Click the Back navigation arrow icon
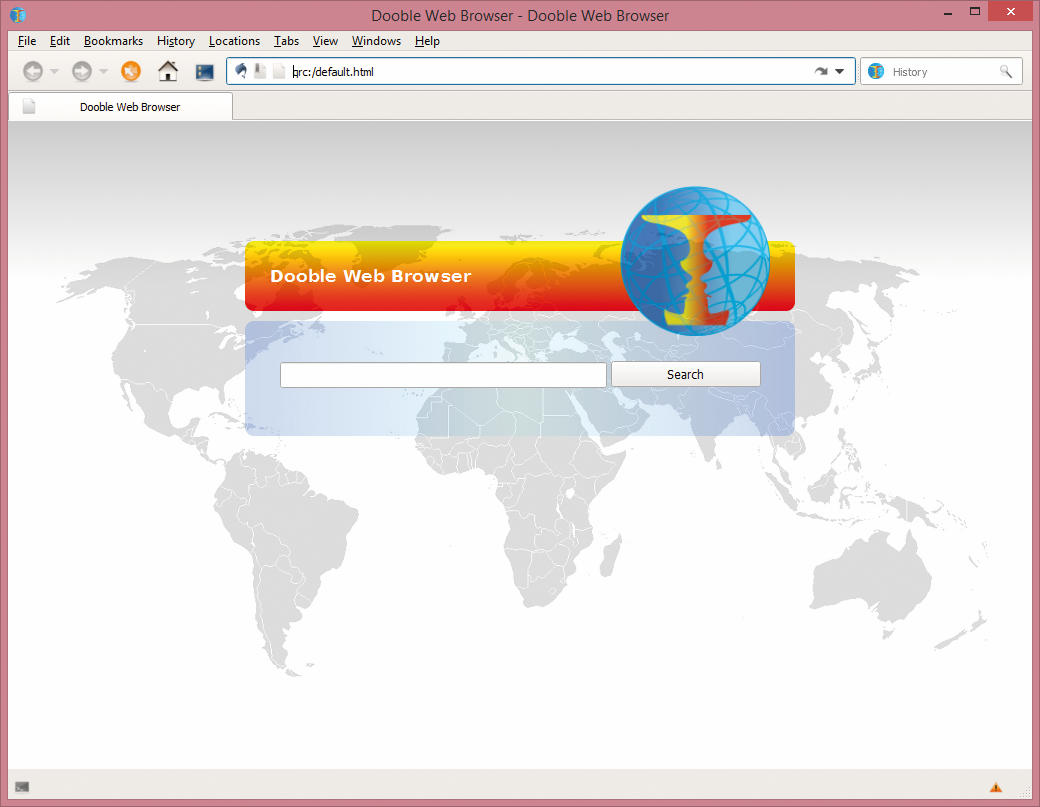 click(x=32, y=71)
